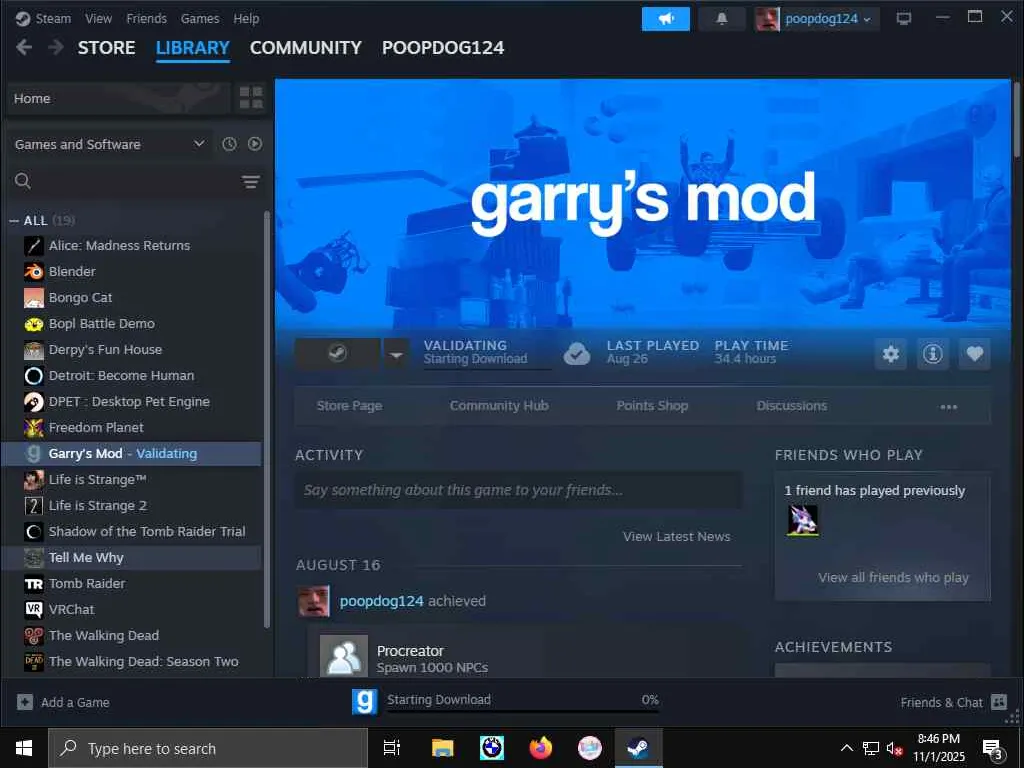Go to the STORE tab
This screenshot has height=768, width=1024.
(106, 48)
